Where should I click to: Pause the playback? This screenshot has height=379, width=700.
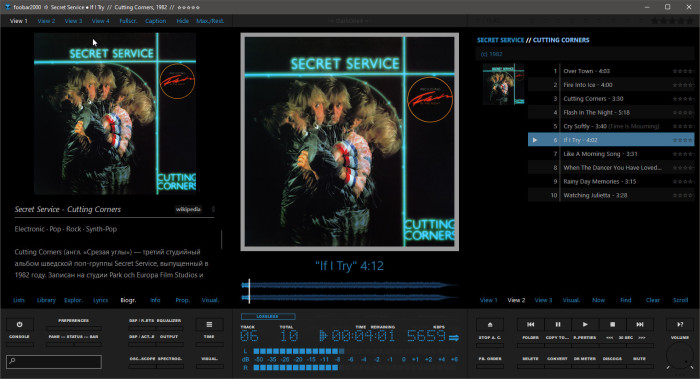pos(558,325)
